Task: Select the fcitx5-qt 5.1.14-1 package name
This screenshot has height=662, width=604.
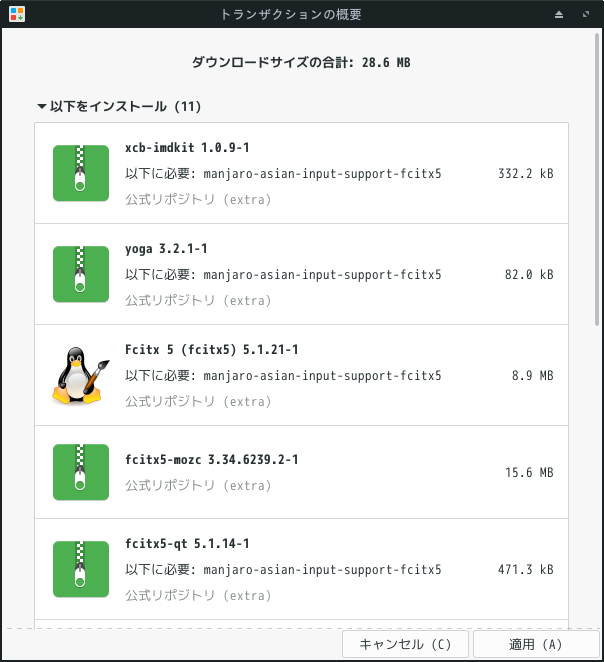Action: [187, 543]
